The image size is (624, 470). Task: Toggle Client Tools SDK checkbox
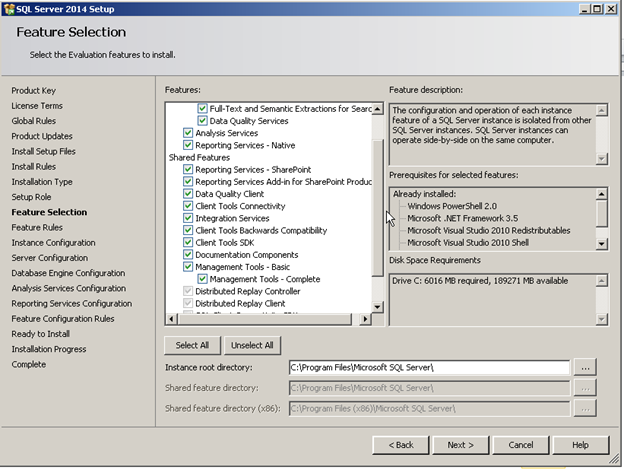tap(188, 242)
